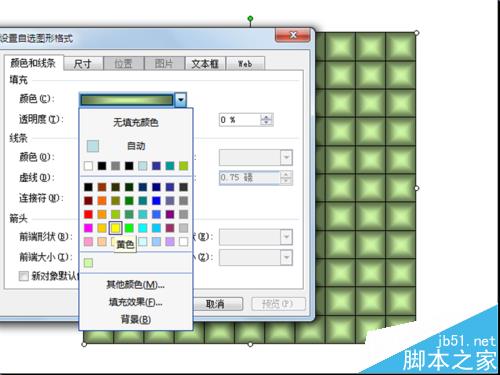Viewport: 500px width, 375px height.
Task: Pick the brown swatch in the palette
Action: pos(102,187)
